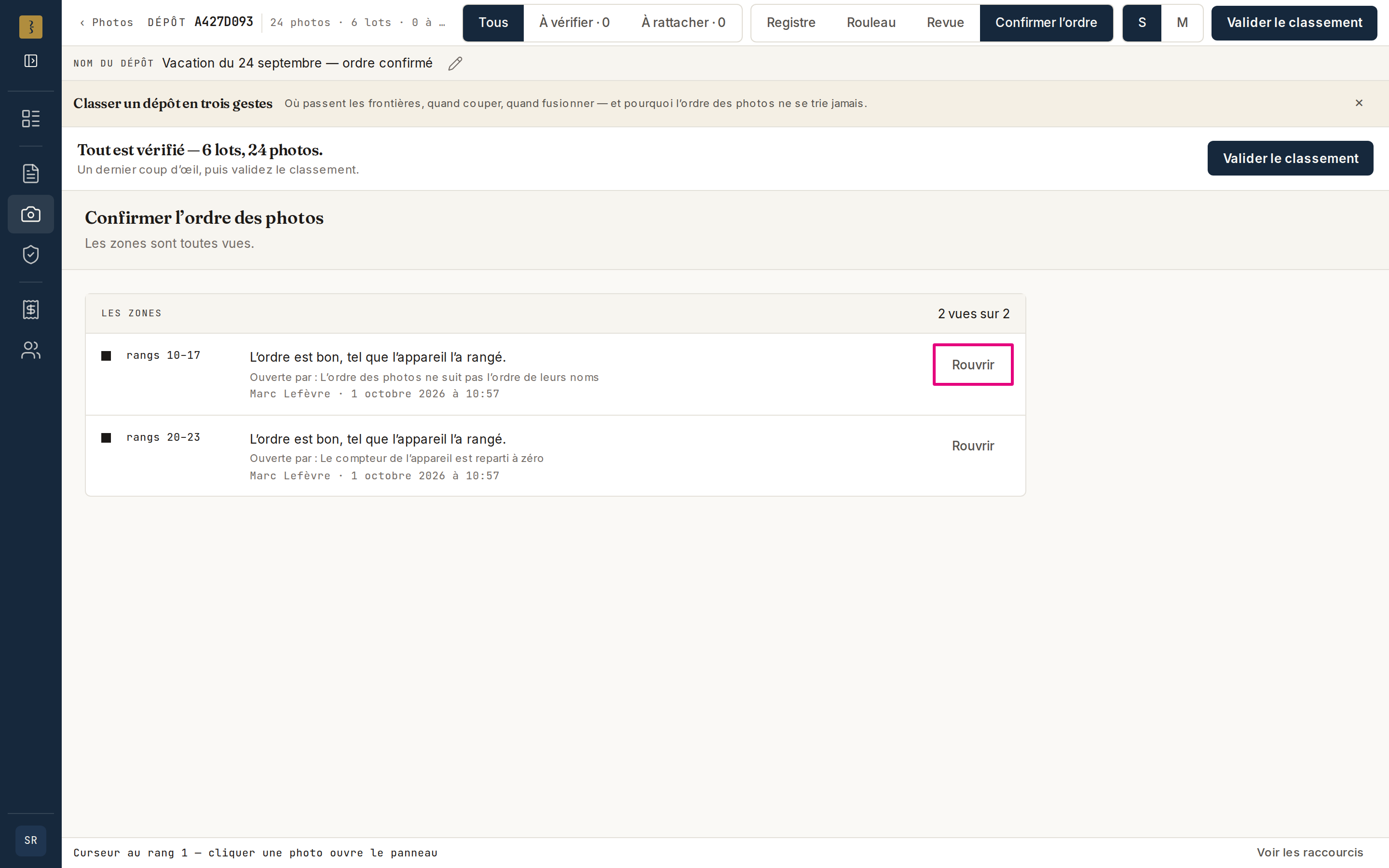This screenshot has width=1389, height=868.
Task: Click the '2 vues sur 2' counter
Action: click(973, 313)
